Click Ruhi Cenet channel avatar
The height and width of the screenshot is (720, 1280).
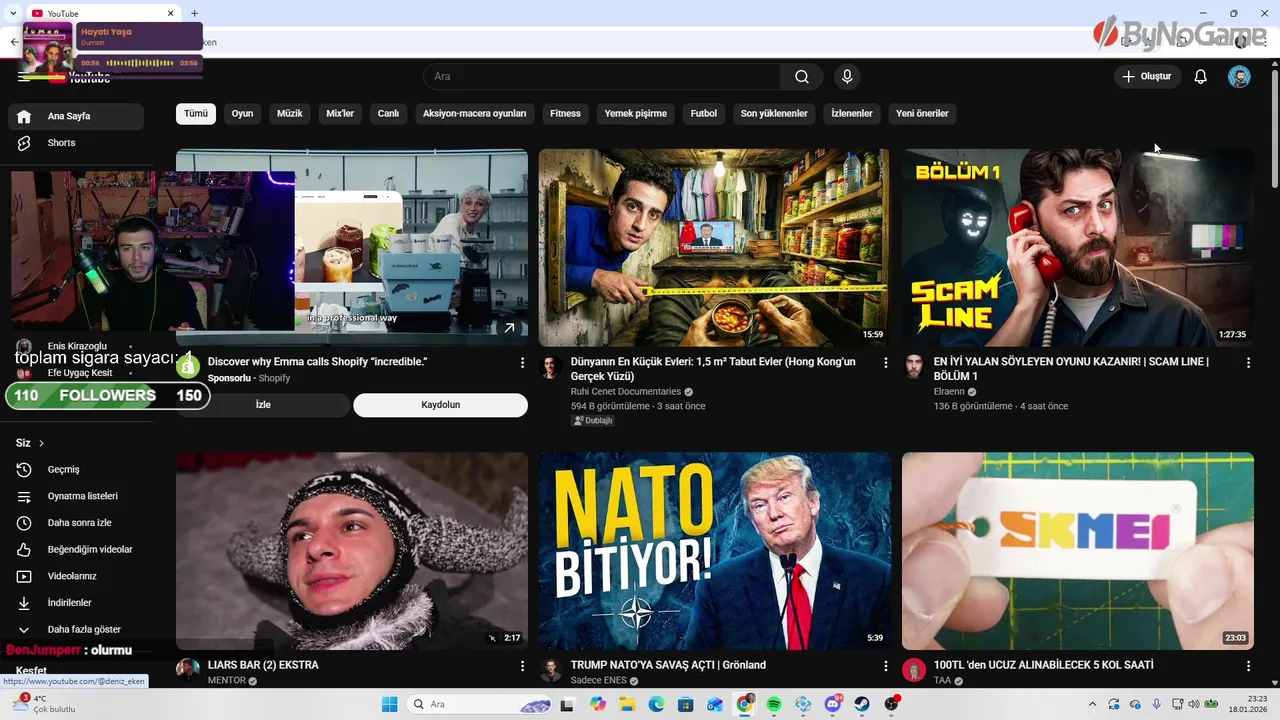(550, 367)
